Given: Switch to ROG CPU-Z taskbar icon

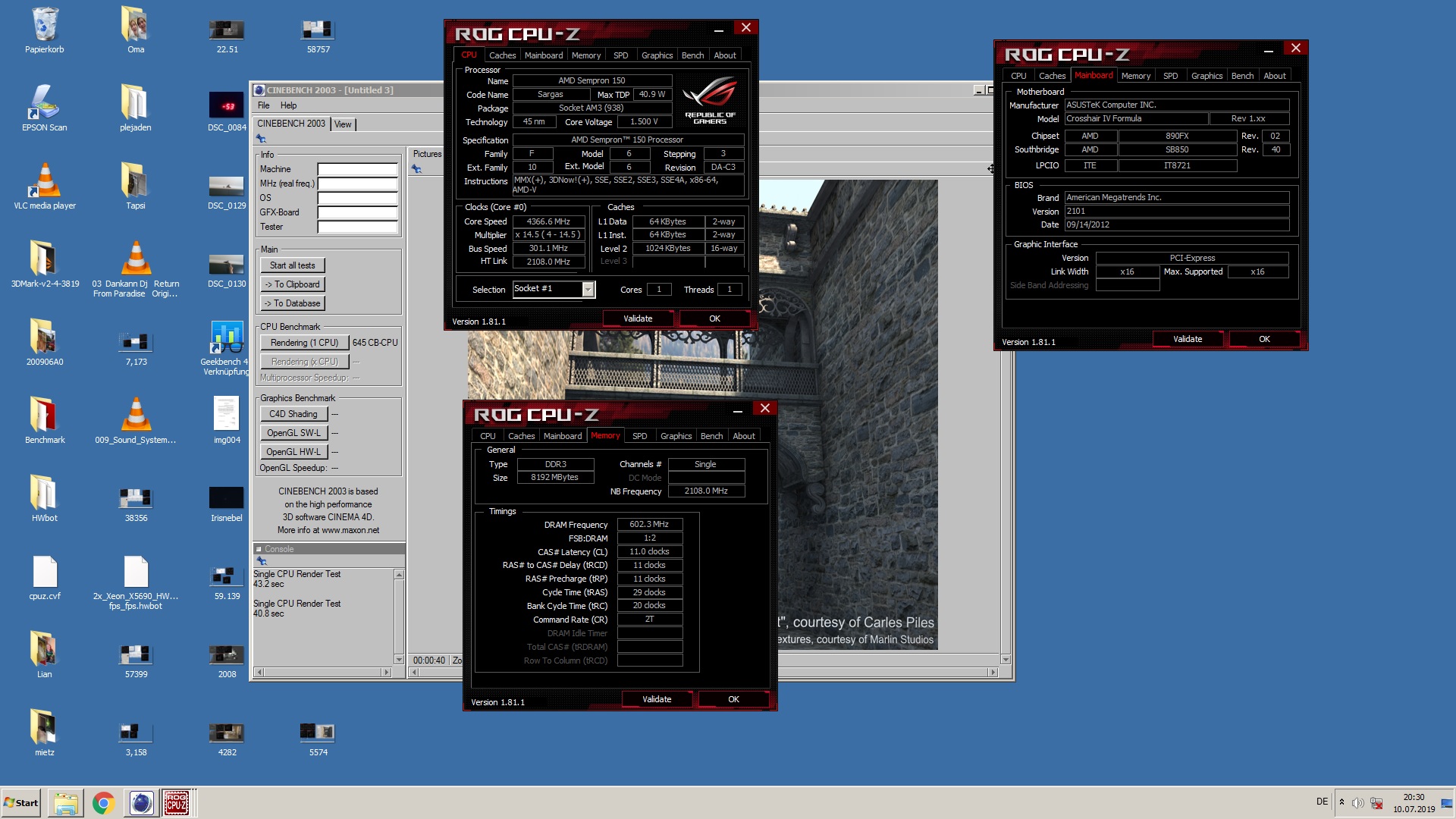Looking at the screenshot, I should point(177,803).
